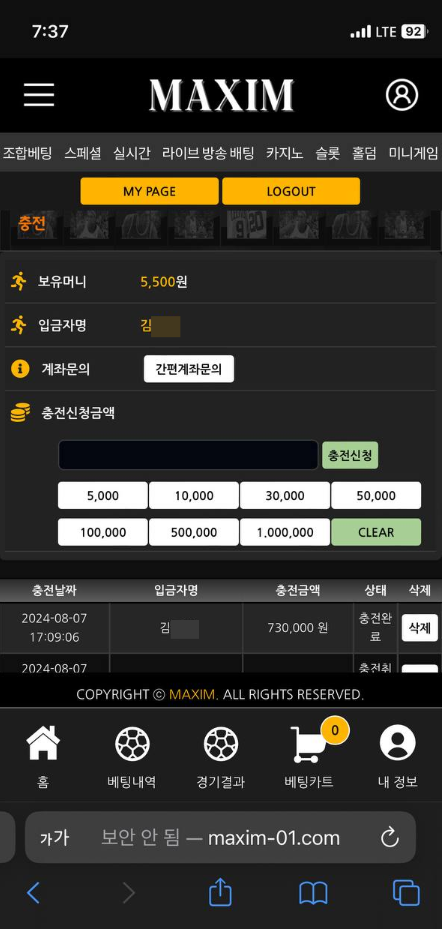
Task: Tap Safari reload page icon
Action: pyautogui.click(x=390, y=837)
